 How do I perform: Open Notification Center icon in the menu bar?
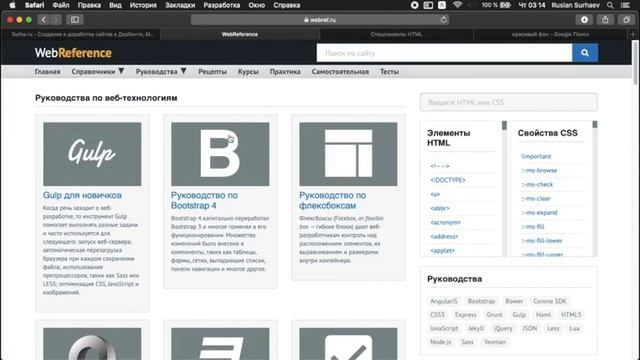point(625,5)
